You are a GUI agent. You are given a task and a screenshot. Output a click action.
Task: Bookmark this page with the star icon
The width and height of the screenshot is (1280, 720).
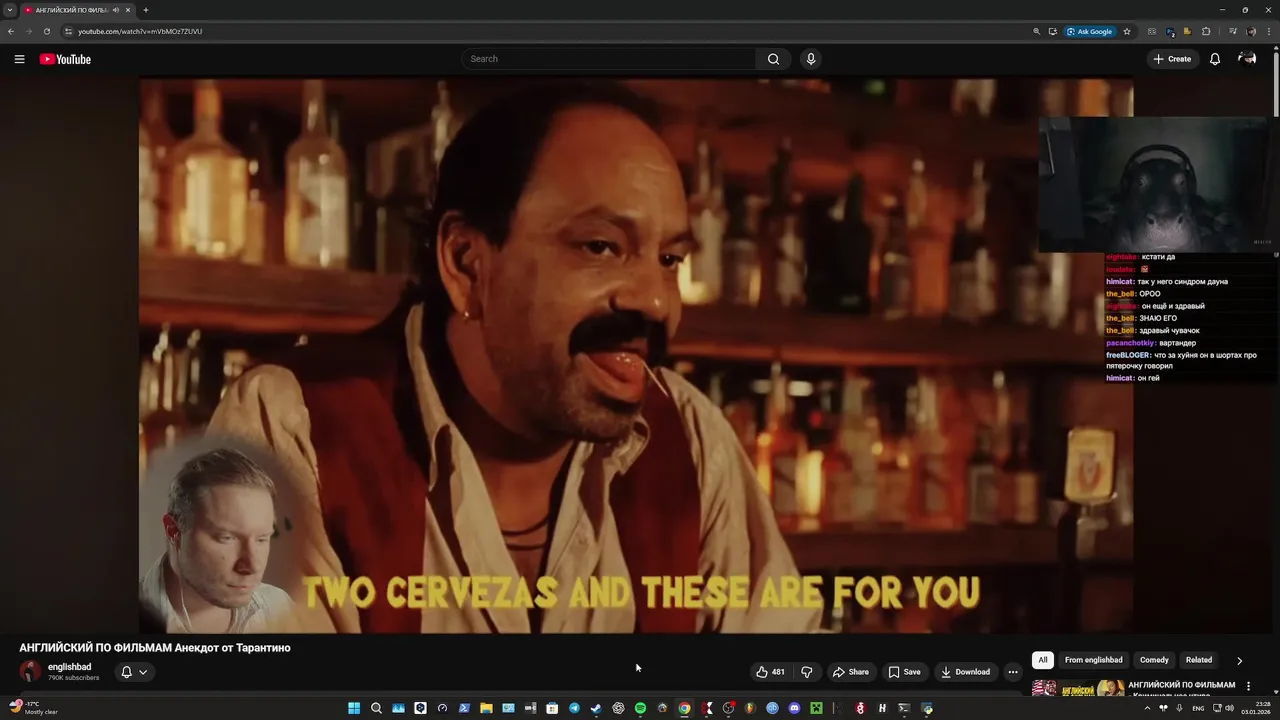coord(1127,31)
